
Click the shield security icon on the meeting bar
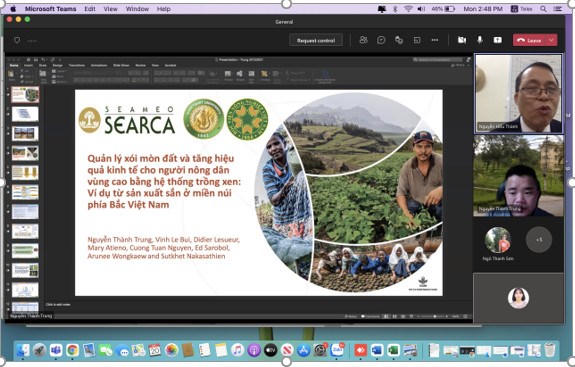(x=17, y=40)
